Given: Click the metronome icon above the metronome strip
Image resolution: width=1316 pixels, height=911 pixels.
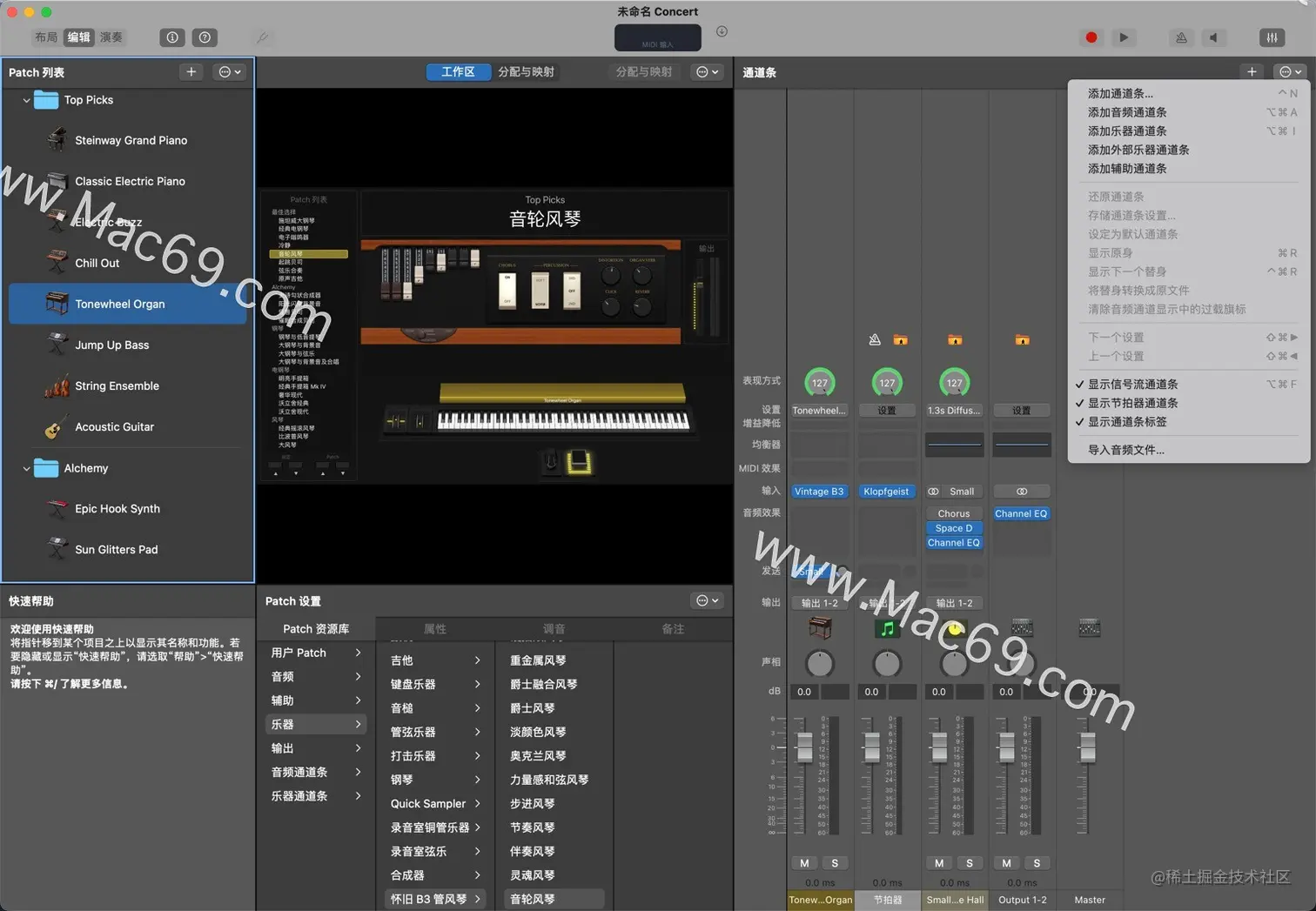Looking at the screenshot, I should 875,339.
